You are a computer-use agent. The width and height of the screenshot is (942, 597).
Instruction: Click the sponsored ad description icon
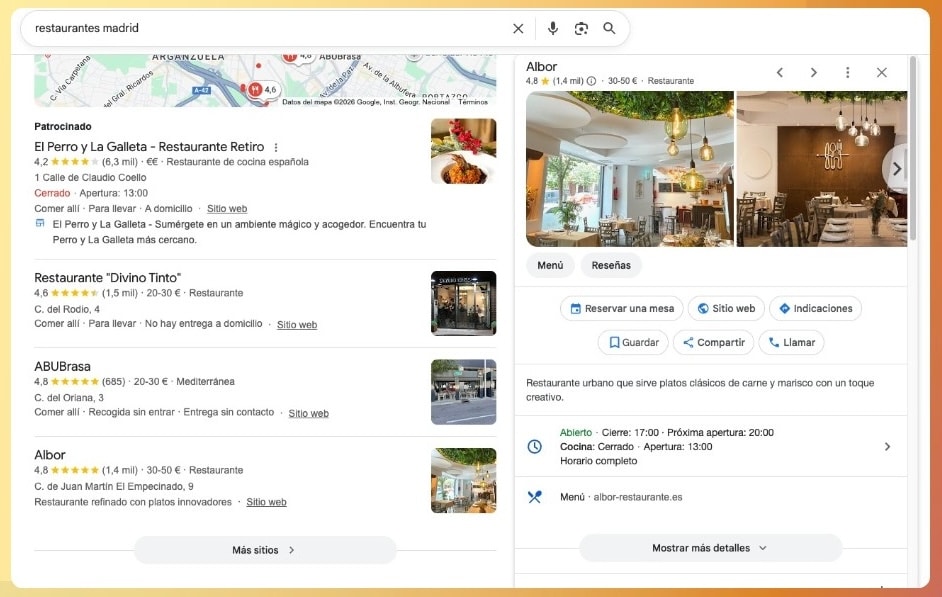pyautogui.click(x=40, y=223)
